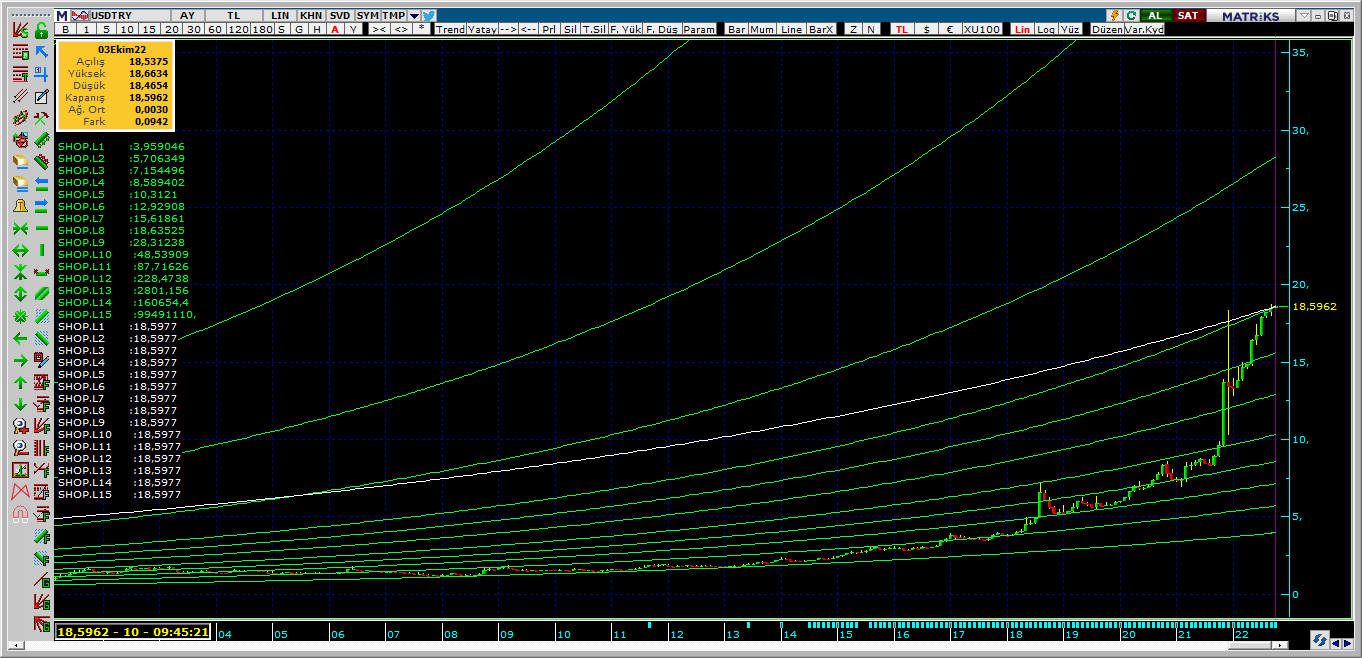Viewport: 1362px width, 658px height.
Task: Select the 120 minute period
Action: (x=240, y=30)
